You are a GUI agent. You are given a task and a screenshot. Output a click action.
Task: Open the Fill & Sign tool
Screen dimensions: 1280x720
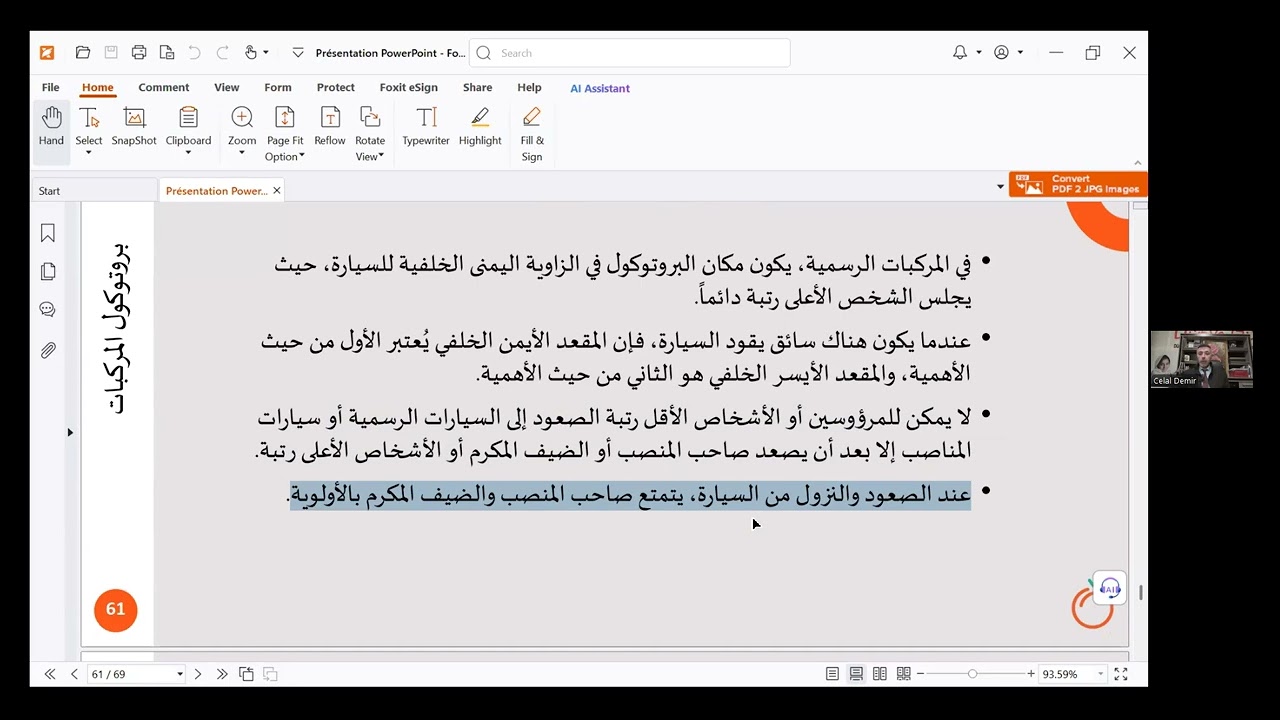pyautogui.click(x=532, y=134)
